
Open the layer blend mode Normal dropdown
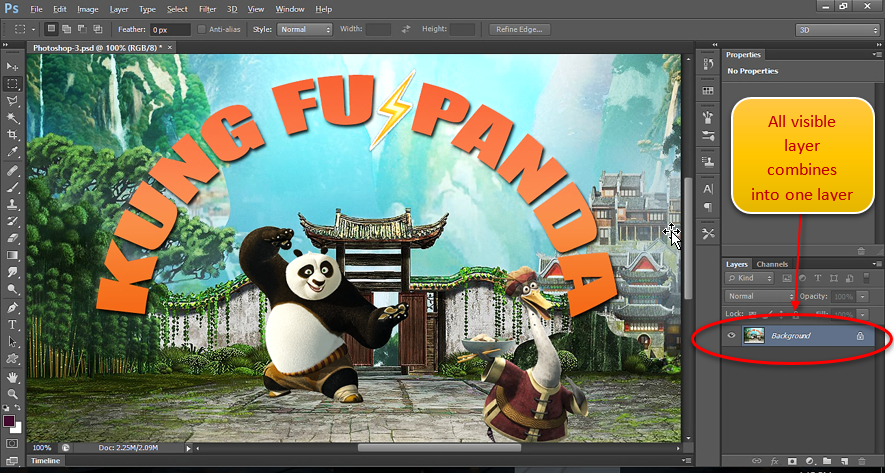[x=759, y=297]
